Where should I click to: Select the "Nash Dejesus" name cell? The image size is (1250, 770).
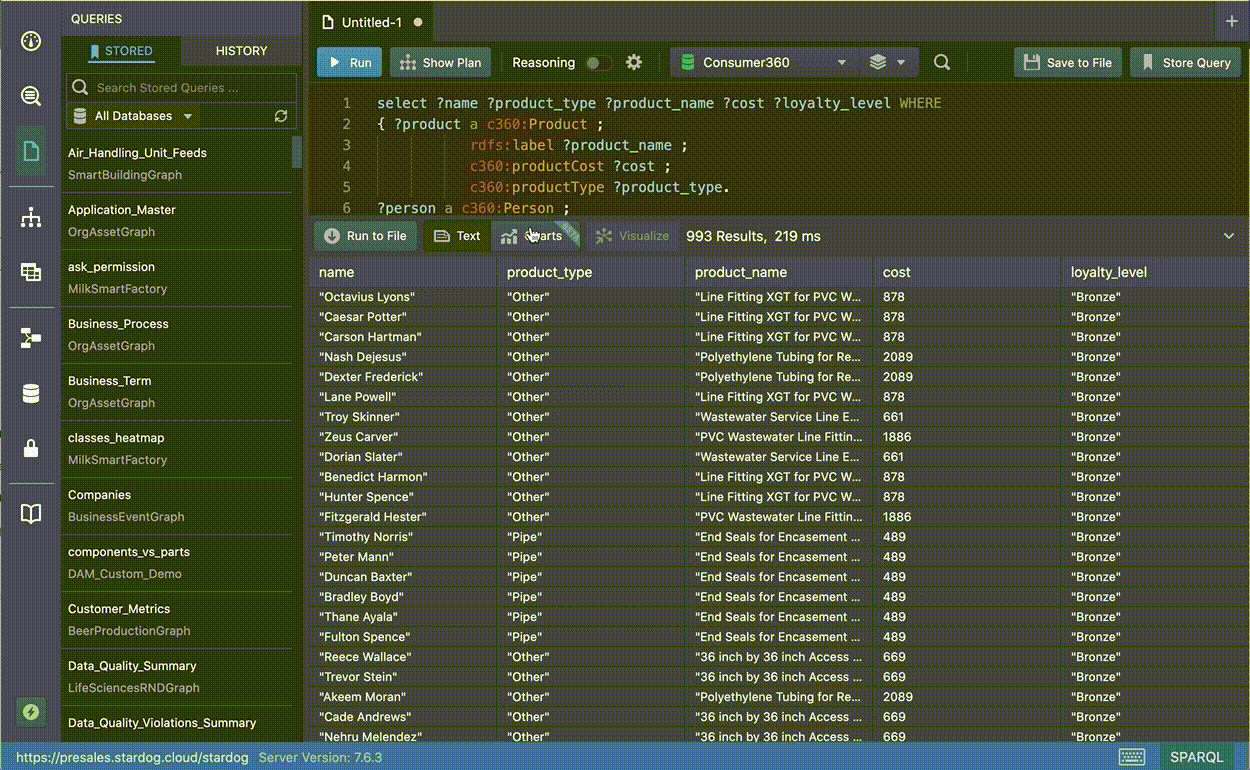point(403,357)
